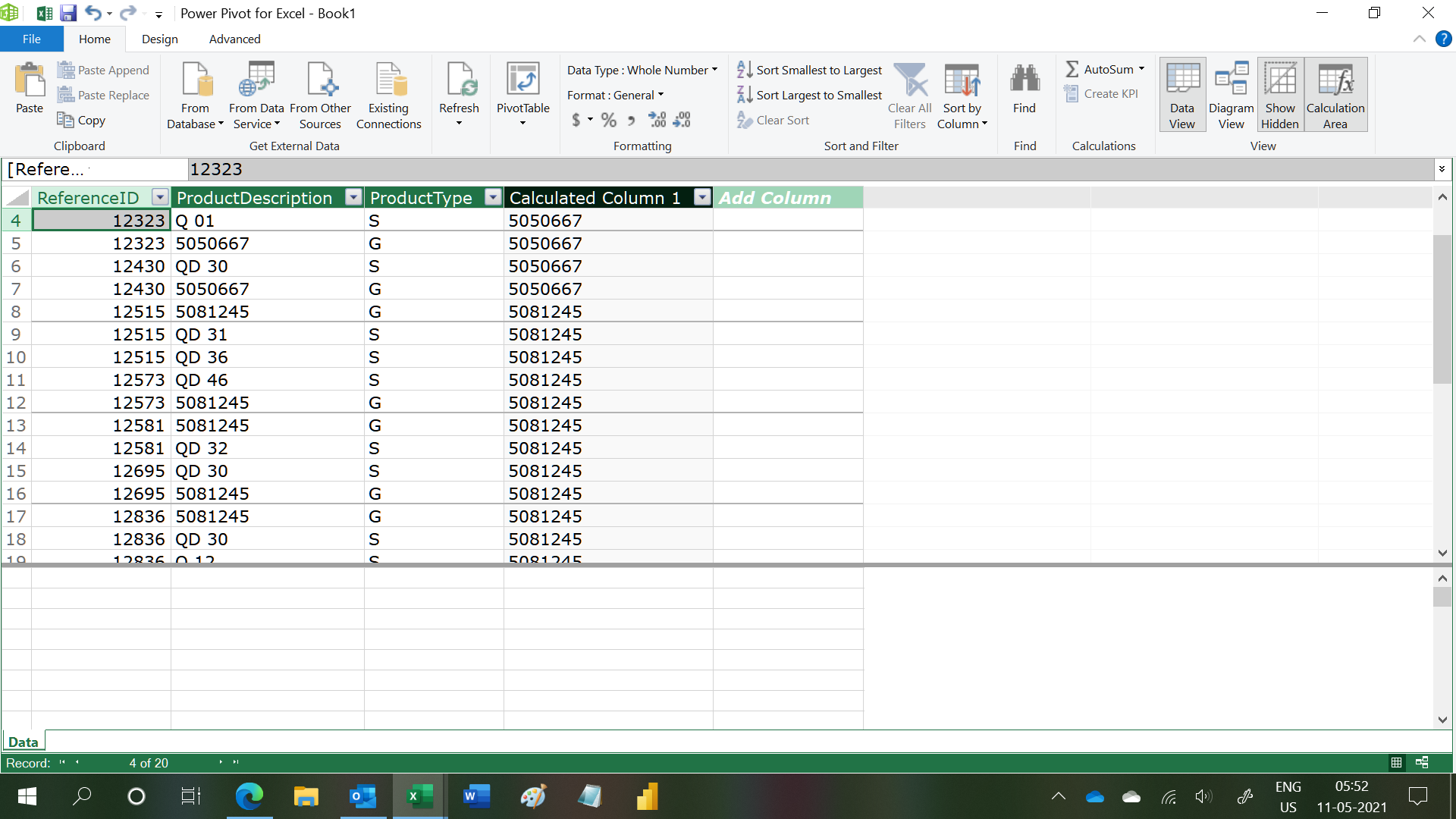This screenshot has height=819, width=1456.
Task: Save workbook with floppy disk icon
Action: 68,13
